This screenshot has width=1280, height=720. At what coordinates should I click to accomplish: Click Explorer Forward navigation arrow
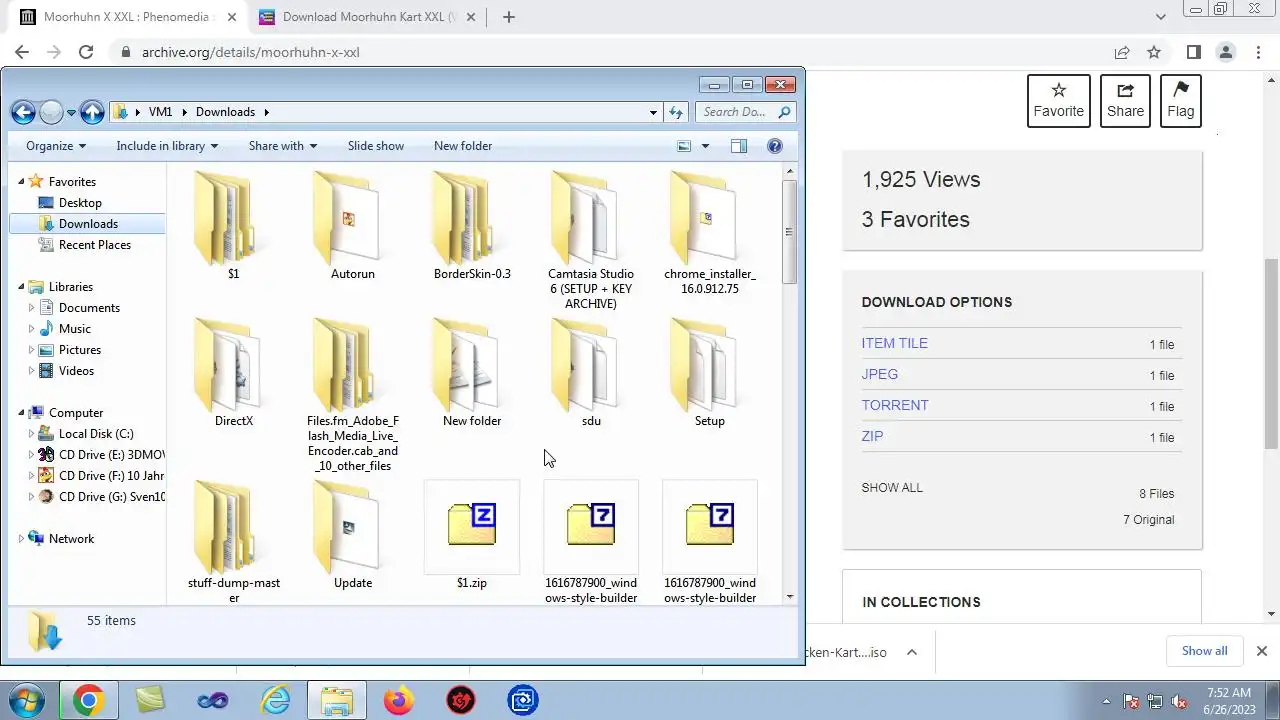51,112
